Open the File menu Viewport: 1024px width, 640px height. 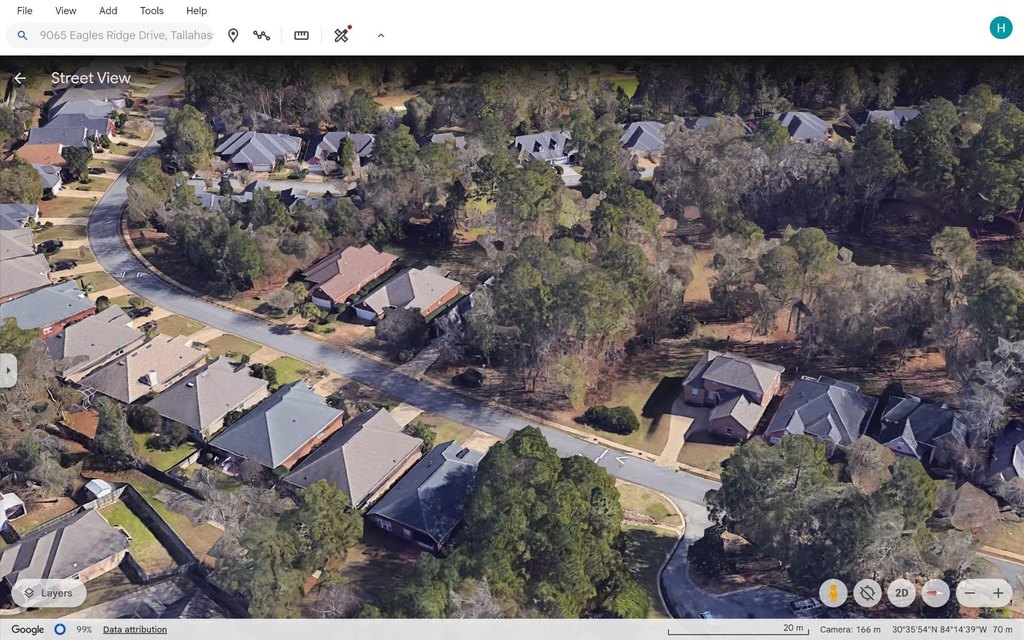25,11
